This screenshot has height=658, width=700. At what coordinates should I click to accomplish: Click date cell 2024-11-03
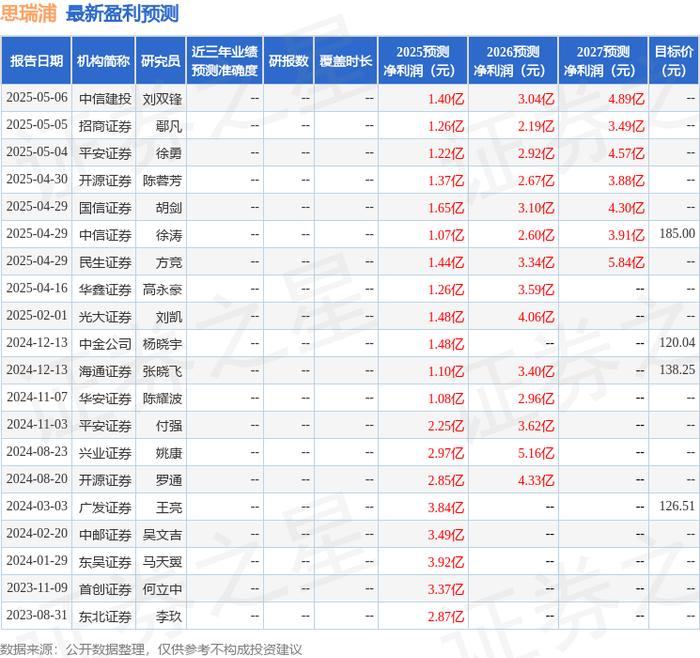point(37,425)
